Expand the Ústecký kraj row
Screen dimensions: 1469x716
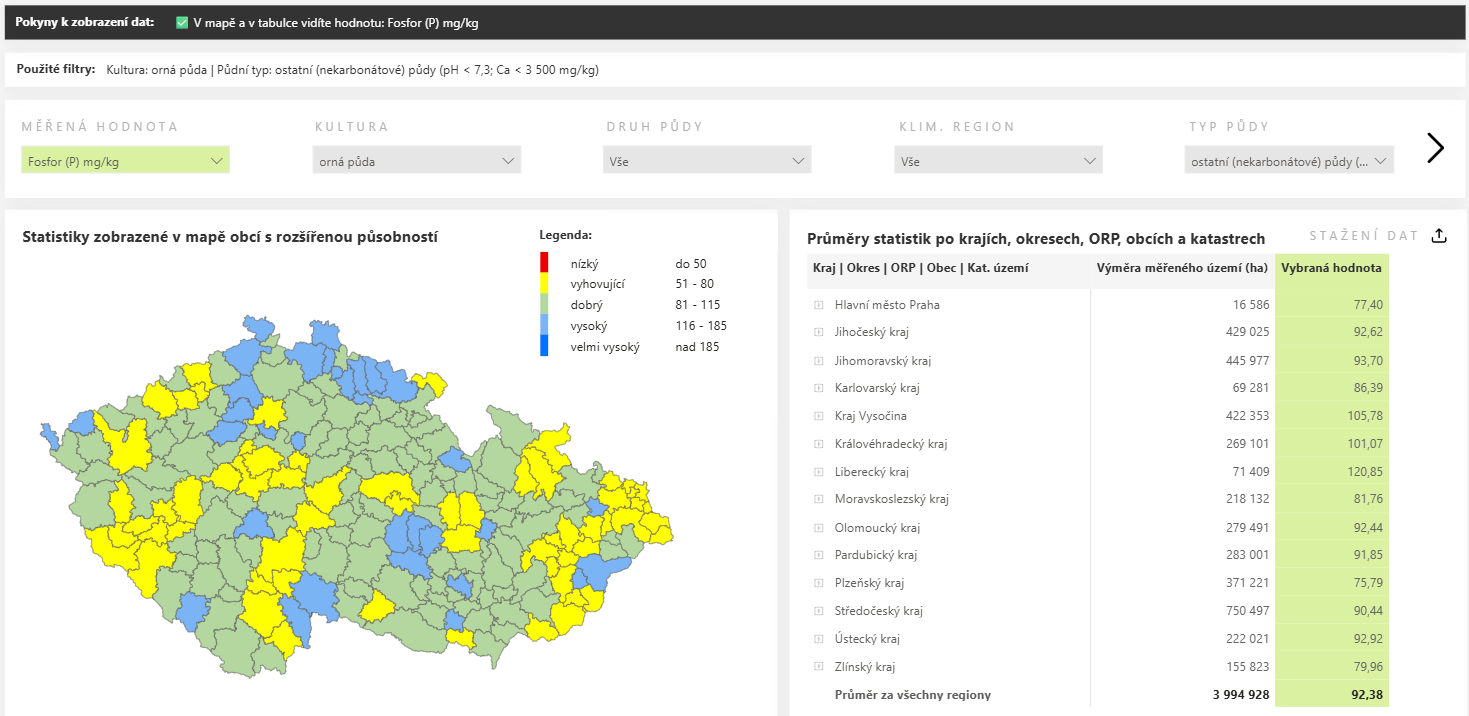(x=818, y=639)
